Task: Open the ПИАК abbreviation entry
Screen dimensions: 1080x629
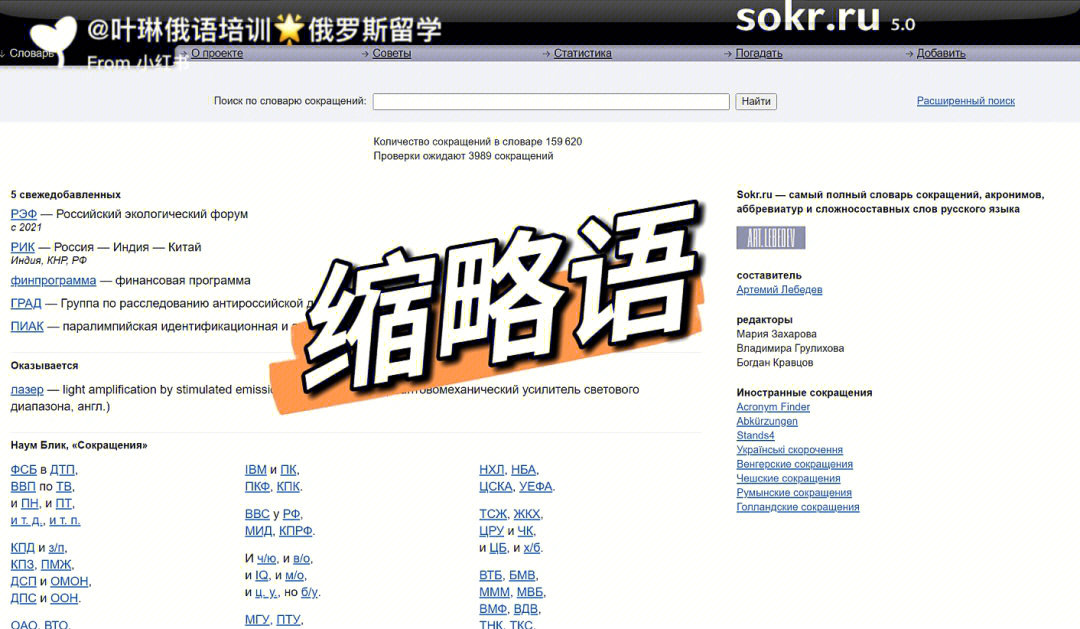Action: tap(27, 327)
